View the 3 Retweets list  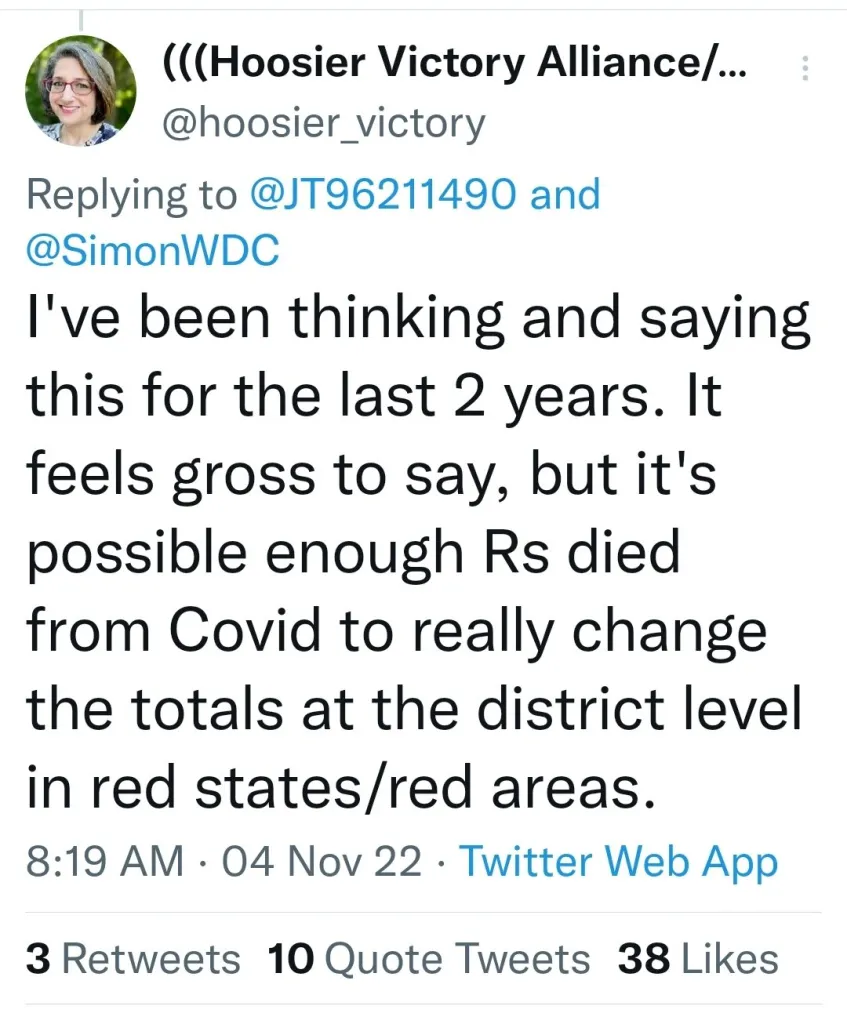pyautogui.click(x=133, y=959)
